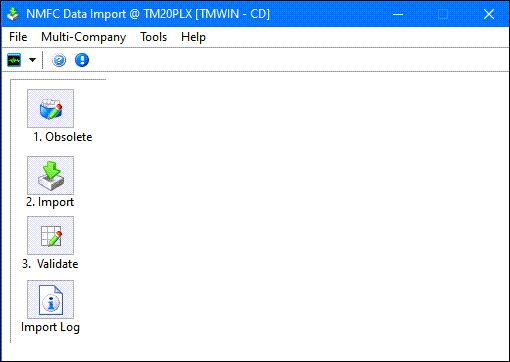This screenshot has height=362, width=510.
Task: Click the question mark help toolbar icon
Action: click(x=59, y=60)
